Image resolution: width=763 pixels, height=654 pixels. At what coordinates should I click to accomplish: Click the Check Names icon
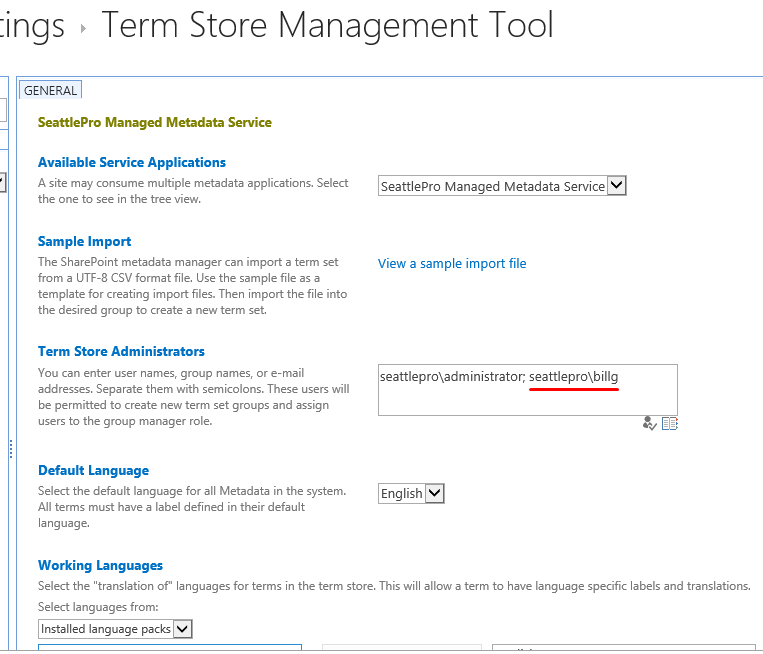[x=649, y=423]
